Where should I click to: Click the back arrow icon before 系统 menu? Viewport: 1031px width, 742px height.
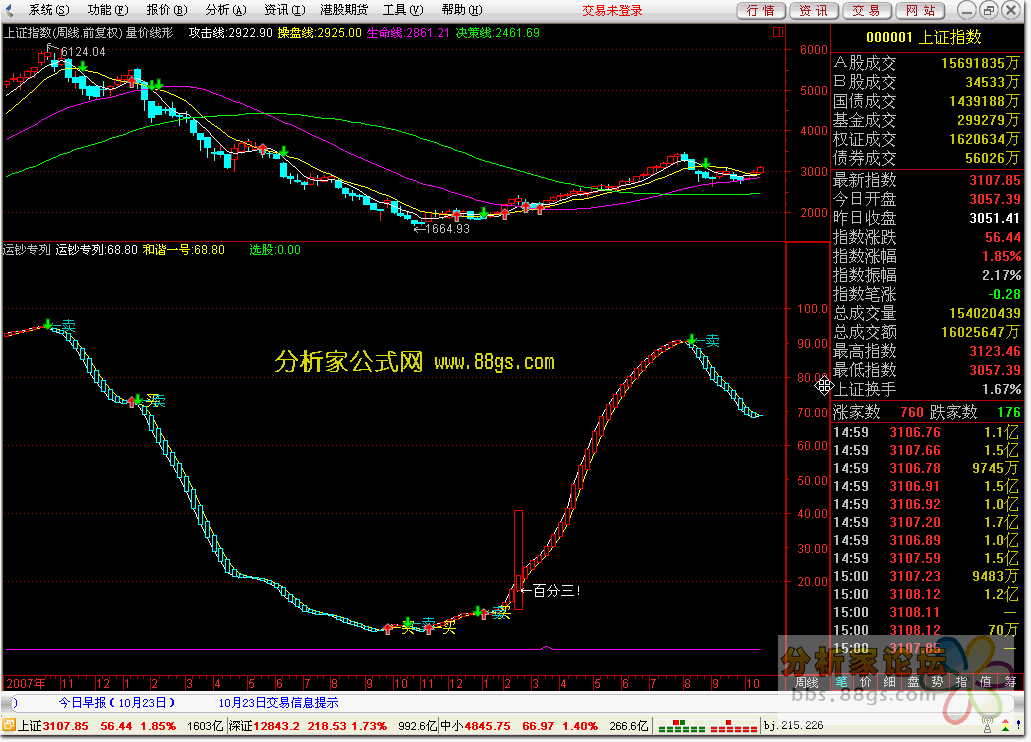click(9, 10)
